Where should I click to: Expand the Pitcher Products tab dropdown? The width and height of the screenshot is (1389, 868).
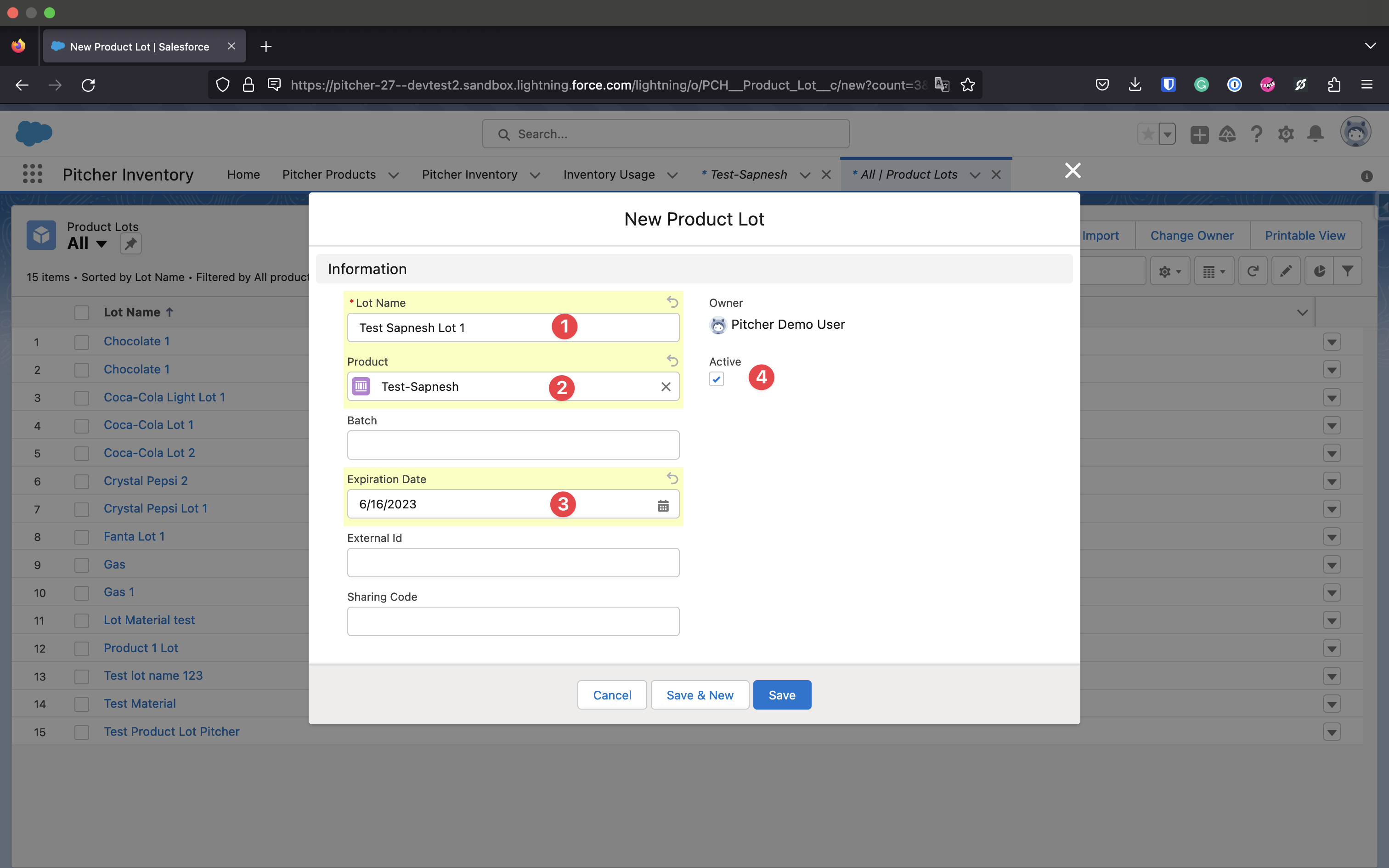(393, 175)
